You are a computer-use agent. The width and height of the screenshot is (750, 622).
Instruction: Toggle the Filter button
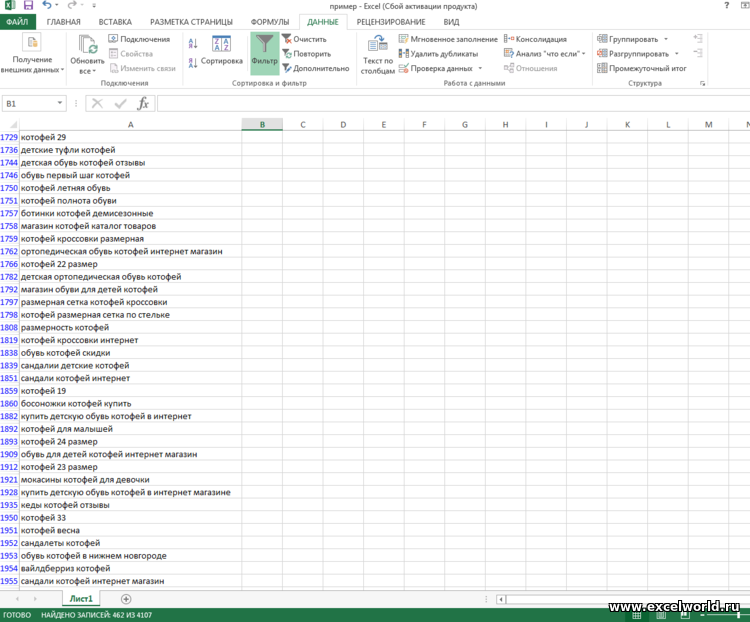click(265, 53)
